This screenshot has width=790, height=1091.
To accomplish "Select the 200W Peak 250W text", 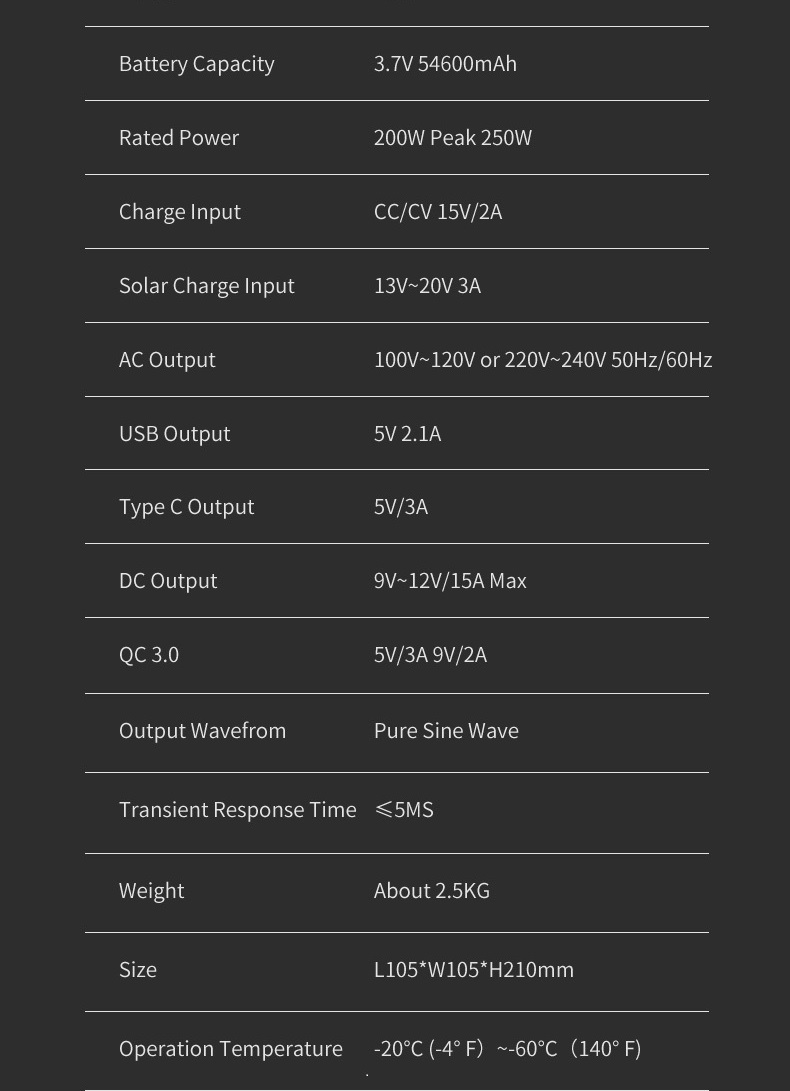I will click(452, 138).
